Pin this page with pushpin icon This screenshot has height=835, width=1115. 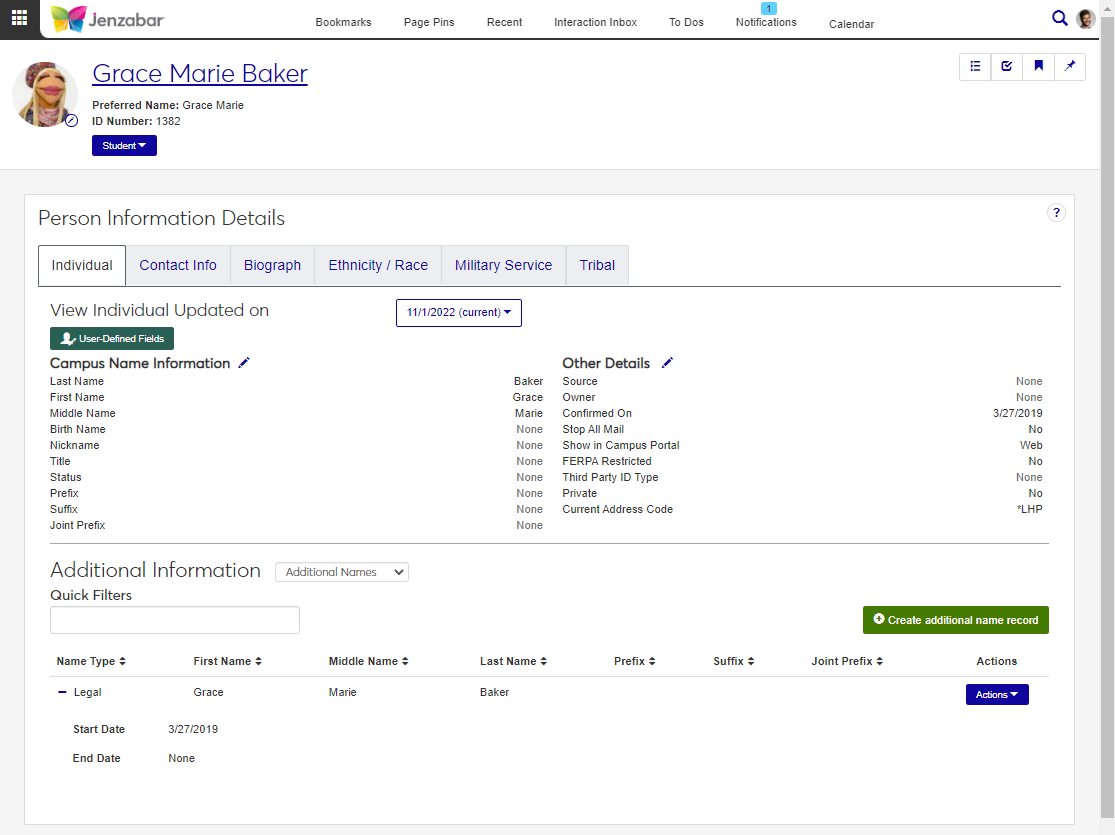[x=1070, y=66]
